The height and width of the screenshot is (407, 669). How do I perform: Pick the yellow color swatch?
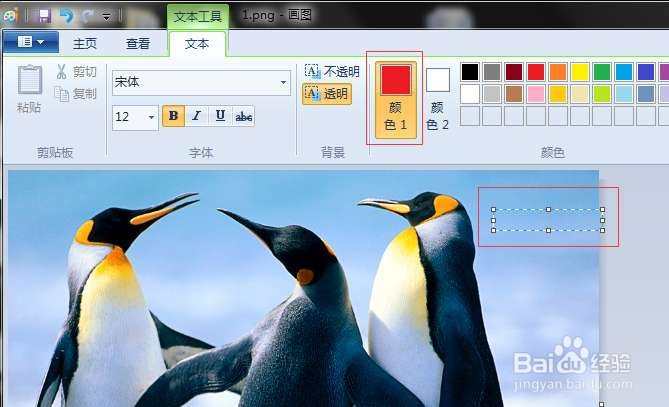point(580,72)
